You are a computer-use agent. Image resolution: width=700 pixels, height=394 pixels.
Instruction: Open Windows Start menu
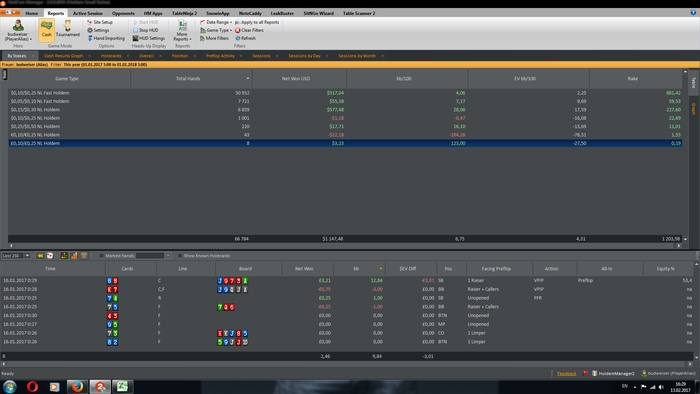9,386
